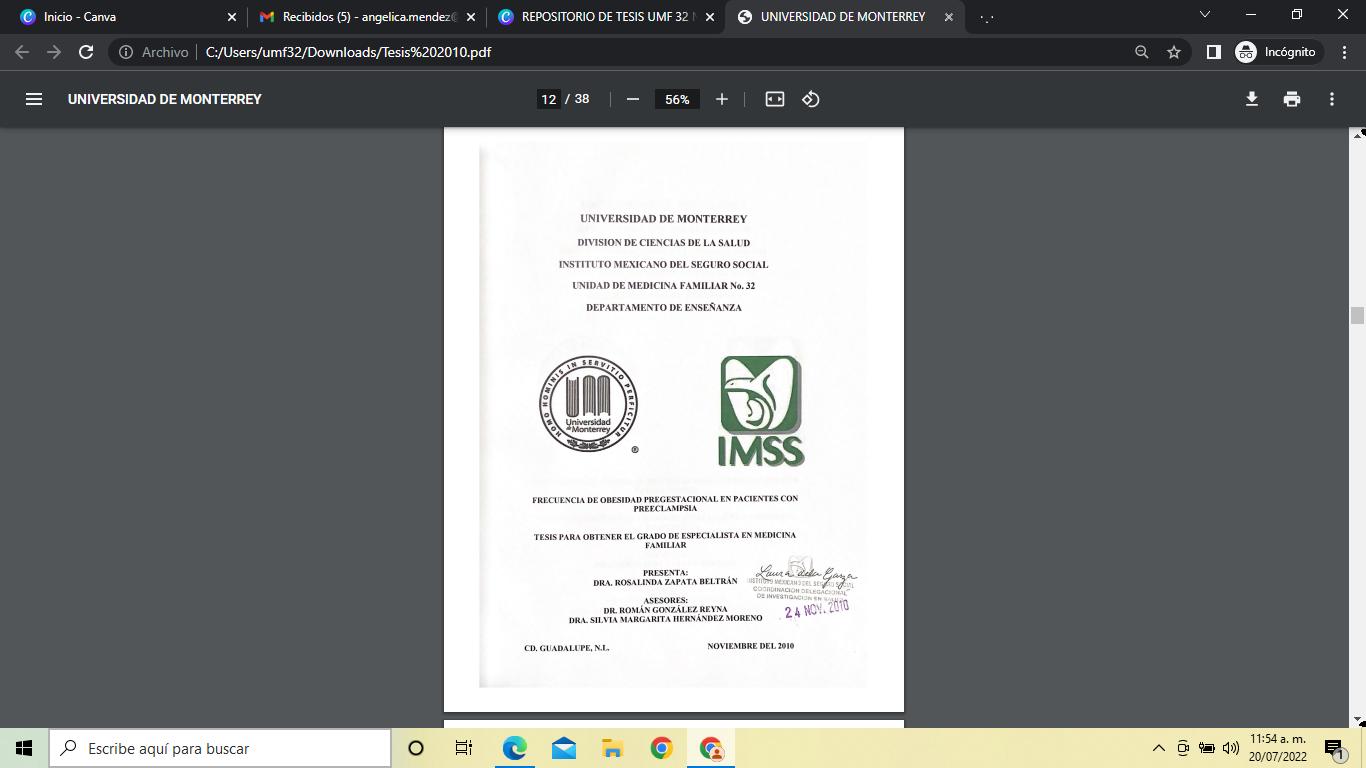1366x768 pixels.
Task: Click the address bar with Tesis 2010 path
Action: point(348,52)
